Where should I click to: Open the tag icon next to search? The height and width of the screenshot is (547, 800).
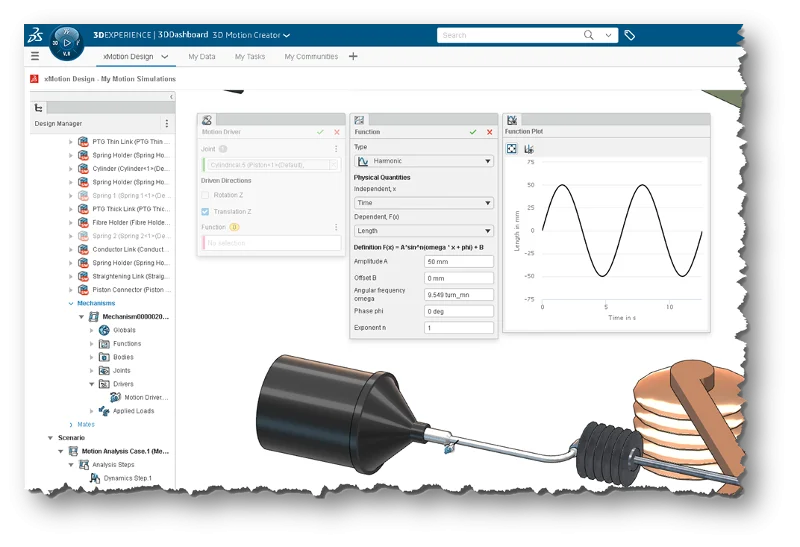630,35
